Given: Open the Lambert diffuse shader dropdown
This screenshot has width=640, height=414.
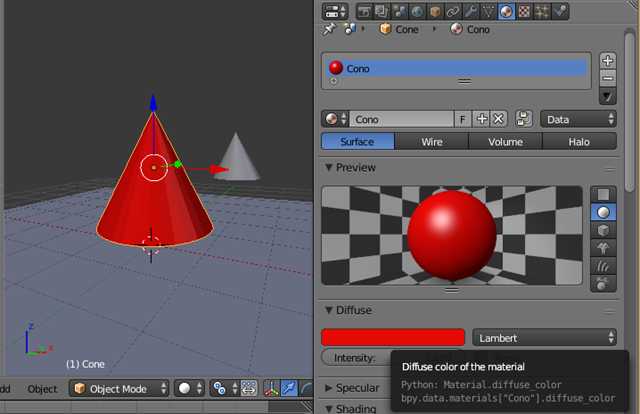Looking at the screenshot, I should pos(544,338).
